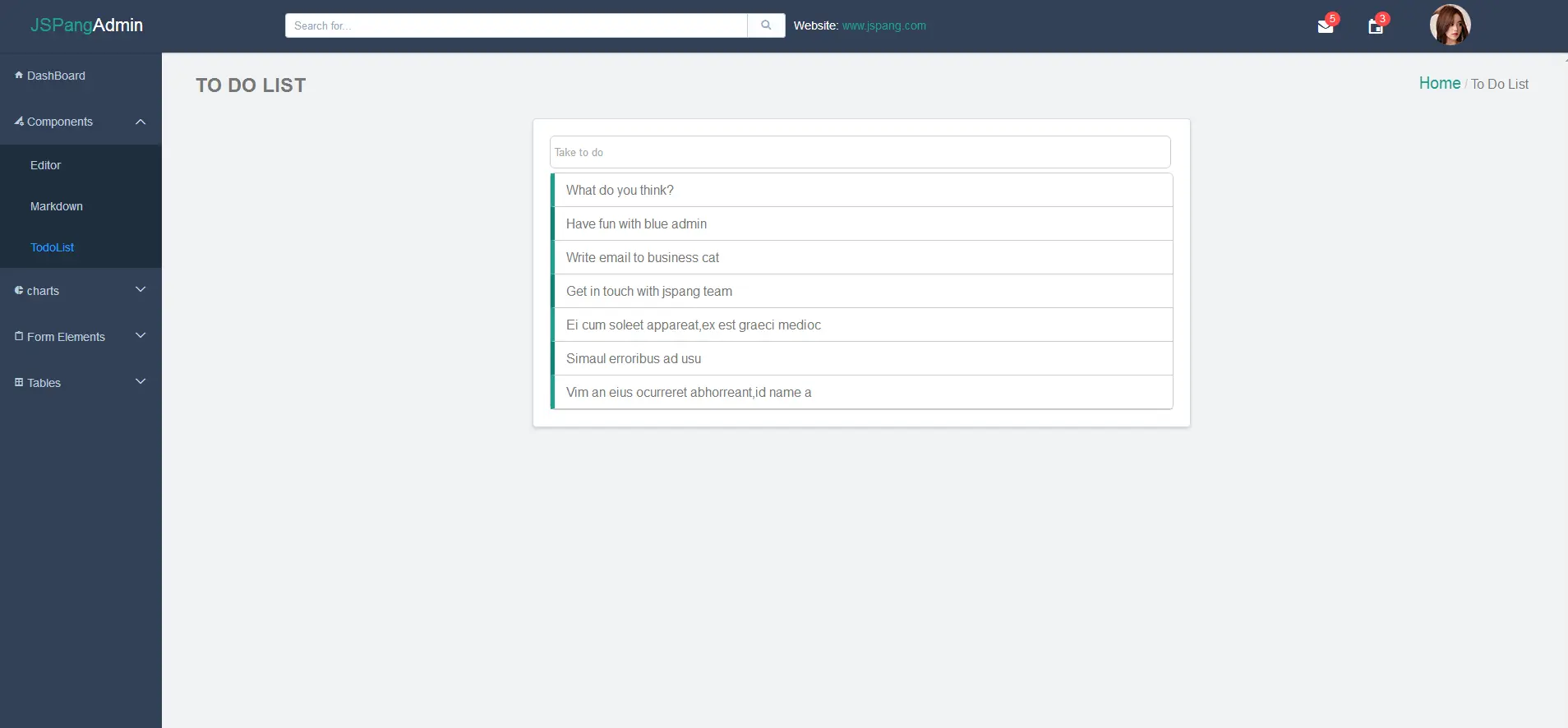Collapse the Components menu chevron
Screen dimensions: 1568x728
click(x=141, y=122)
